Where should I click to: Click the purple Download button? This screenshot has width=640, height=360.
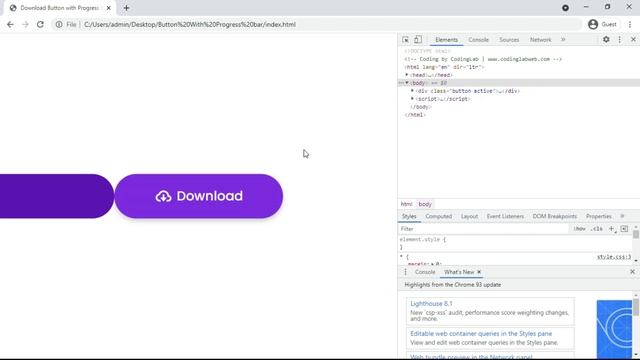(x=198, y=196)
